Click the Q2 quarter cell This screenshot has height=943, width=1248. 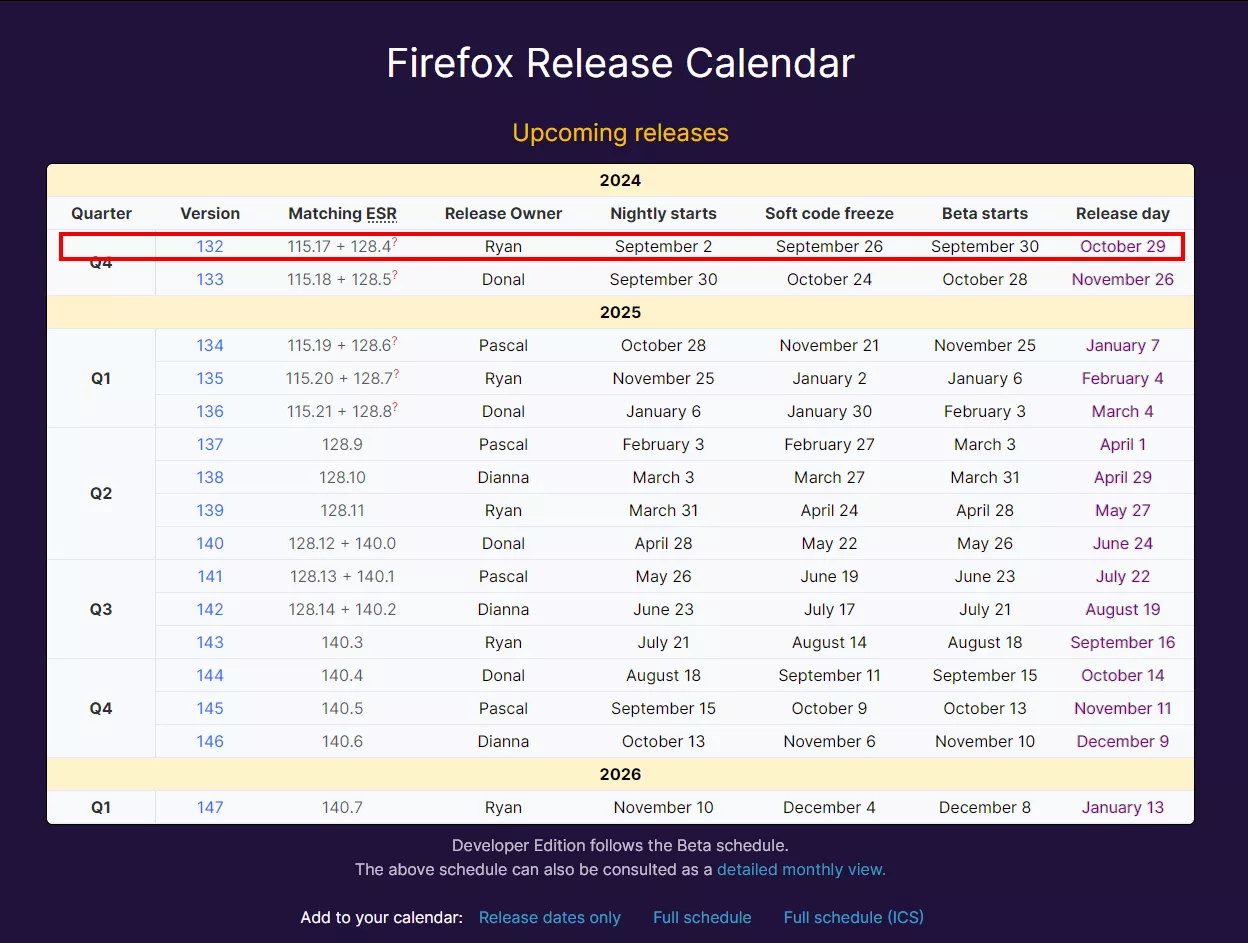[x=101, y=493]
